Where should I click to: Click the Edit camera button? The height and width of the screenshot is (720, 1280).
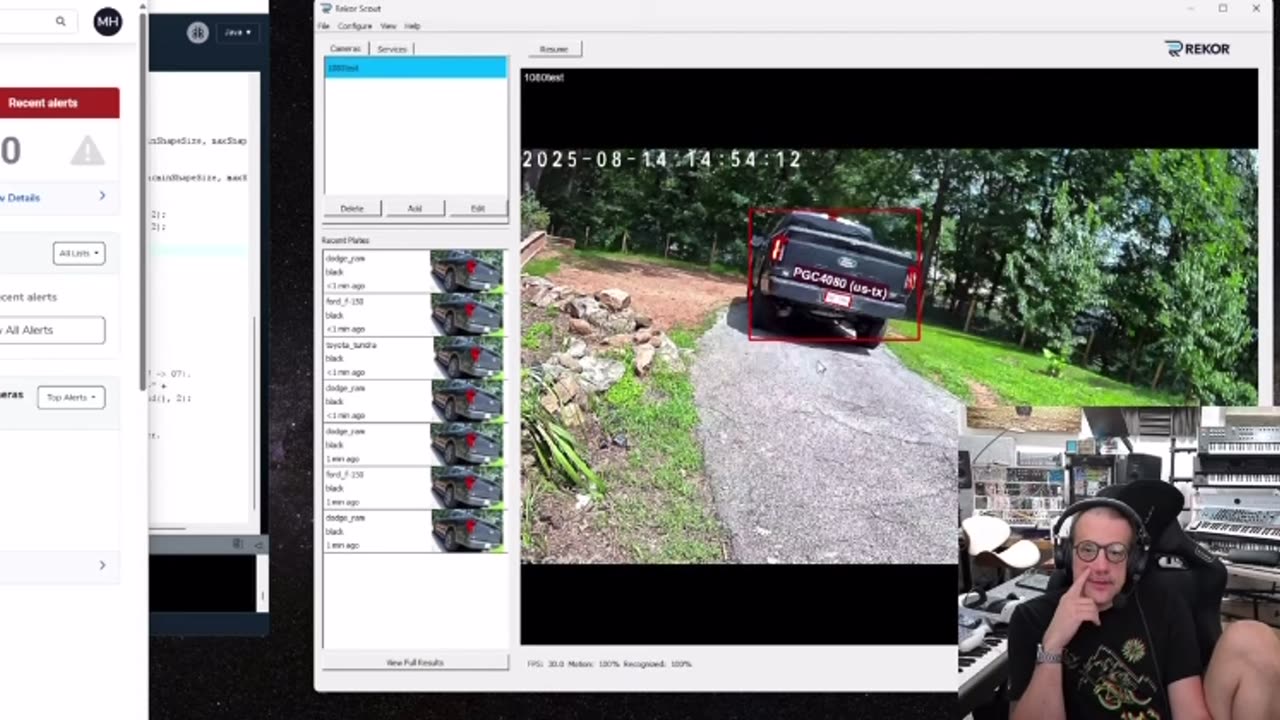pos(477,208)
